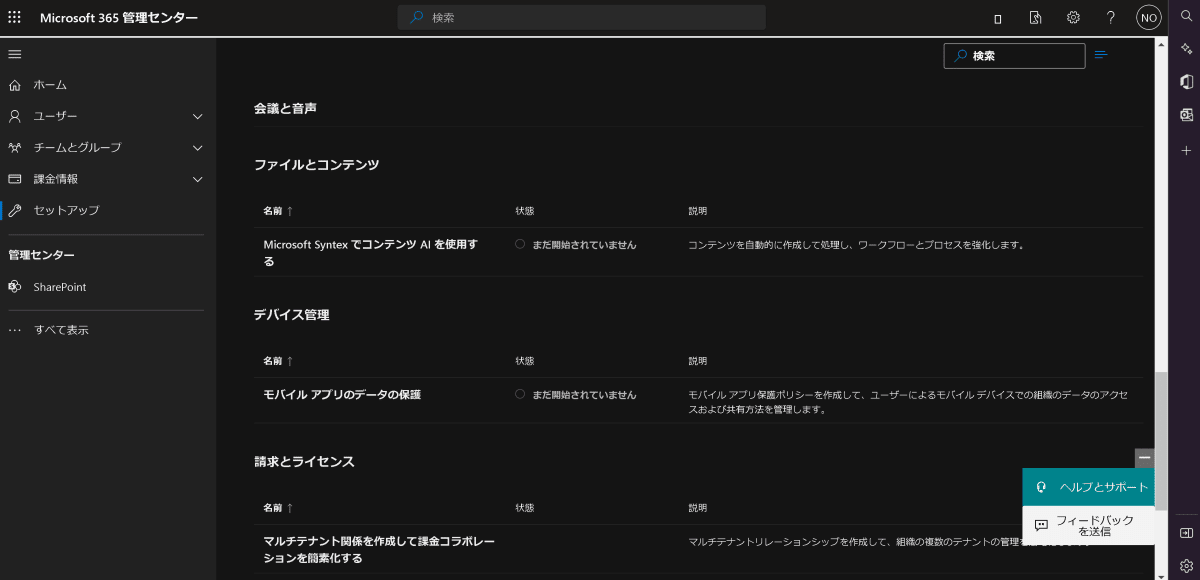Screen dimensions: 1200x580
Task: Expand the チームとグループ chevron
Action: [198, 147]
